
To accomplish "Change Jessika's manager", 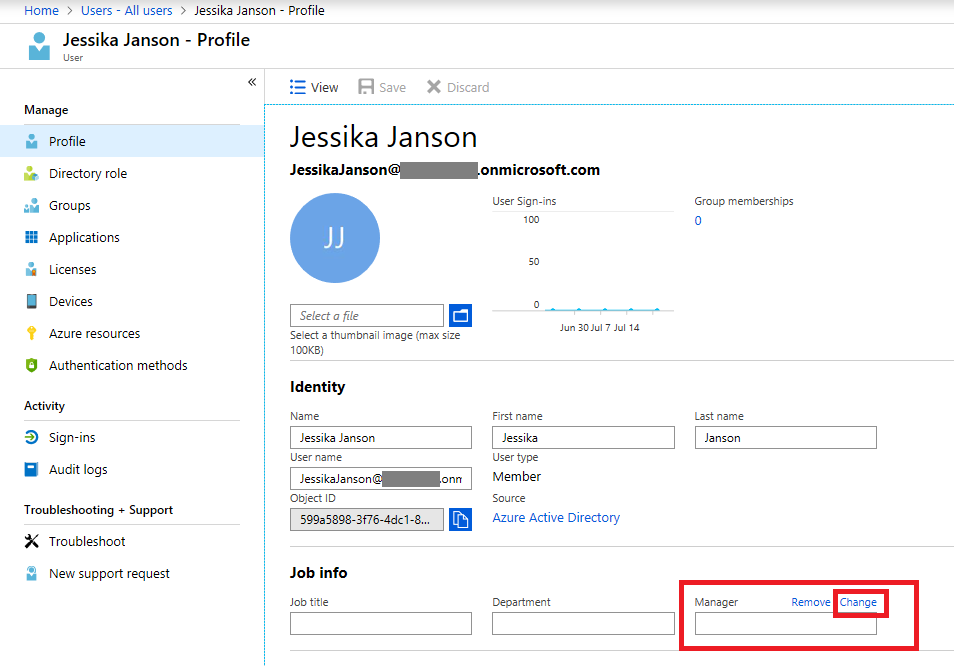I will (859, 602).
